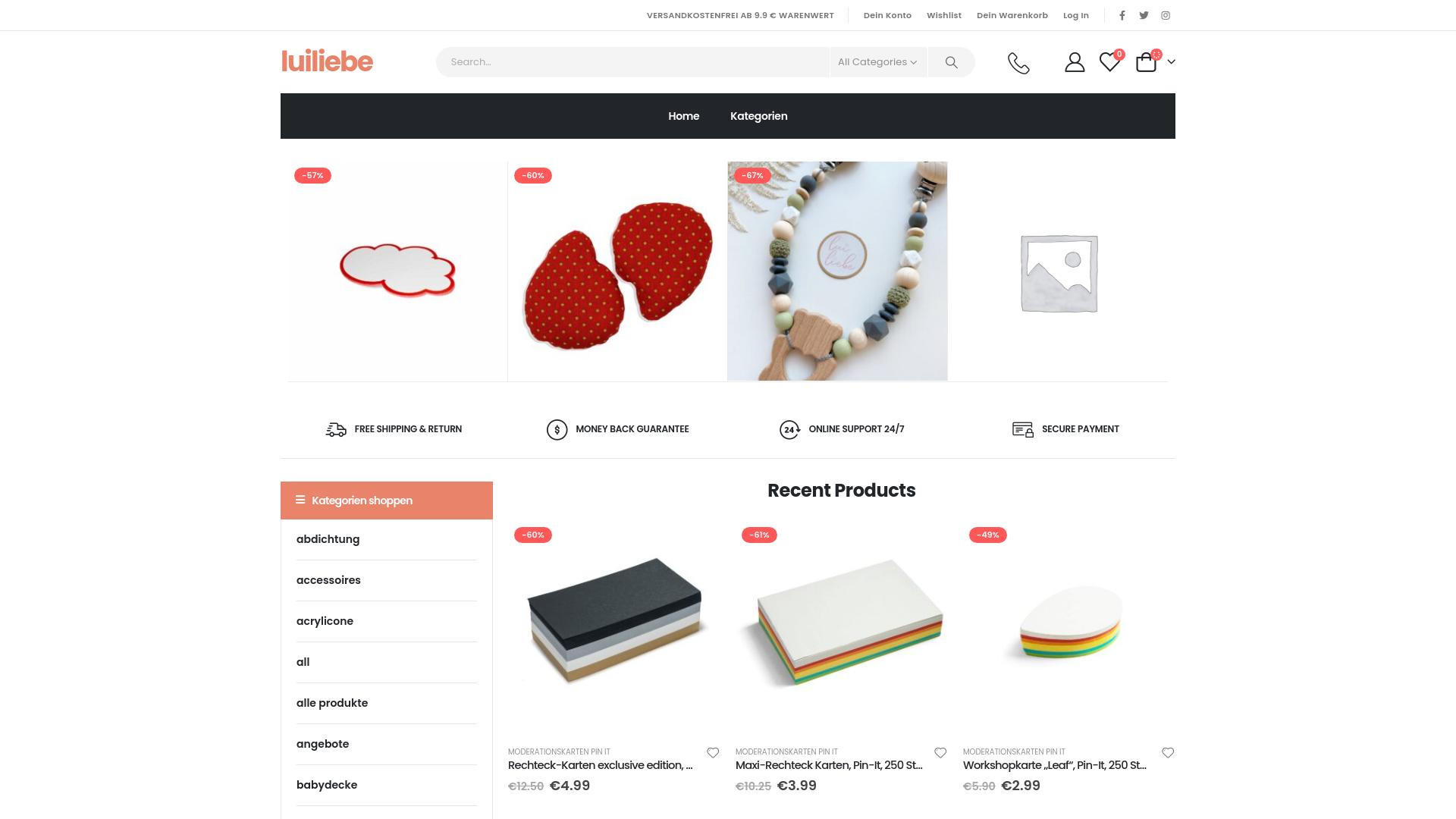
Task: Expand the cart dropdown arrow
Action: [x=1171, y=62]
